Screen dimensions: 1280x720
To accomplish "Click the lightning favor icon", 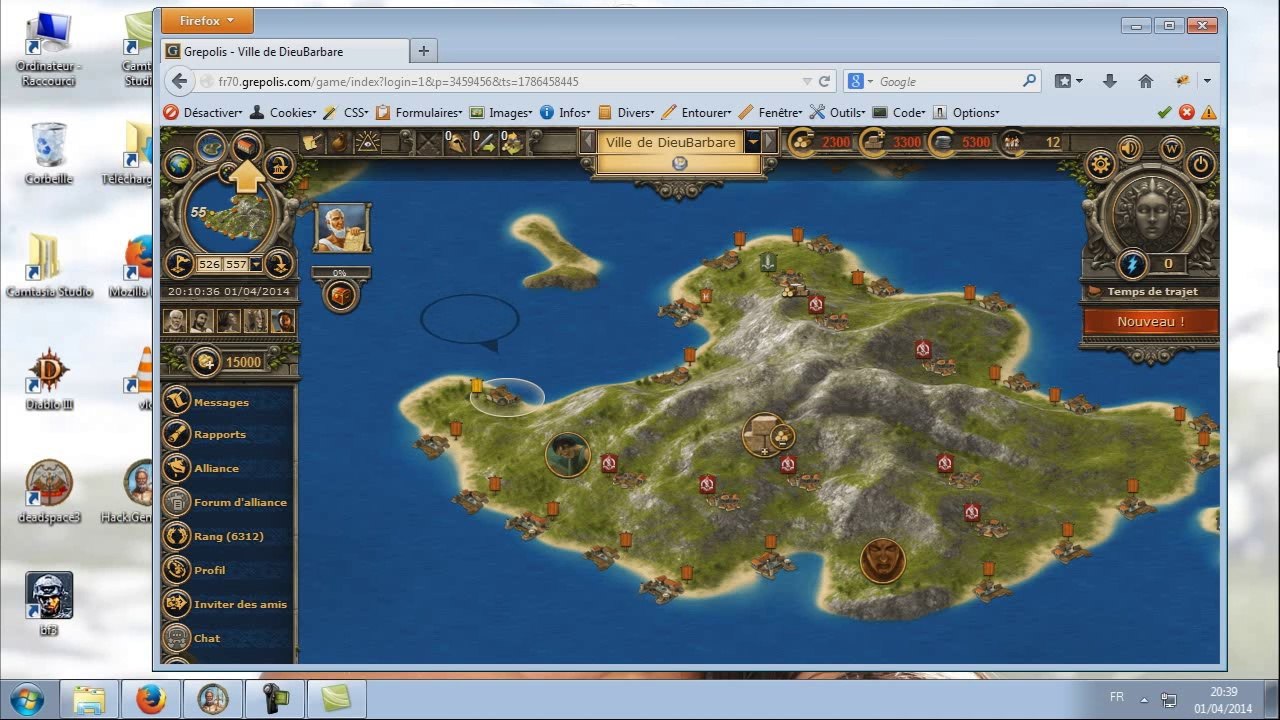I will pyautogui.click(x=1132, y=265).
